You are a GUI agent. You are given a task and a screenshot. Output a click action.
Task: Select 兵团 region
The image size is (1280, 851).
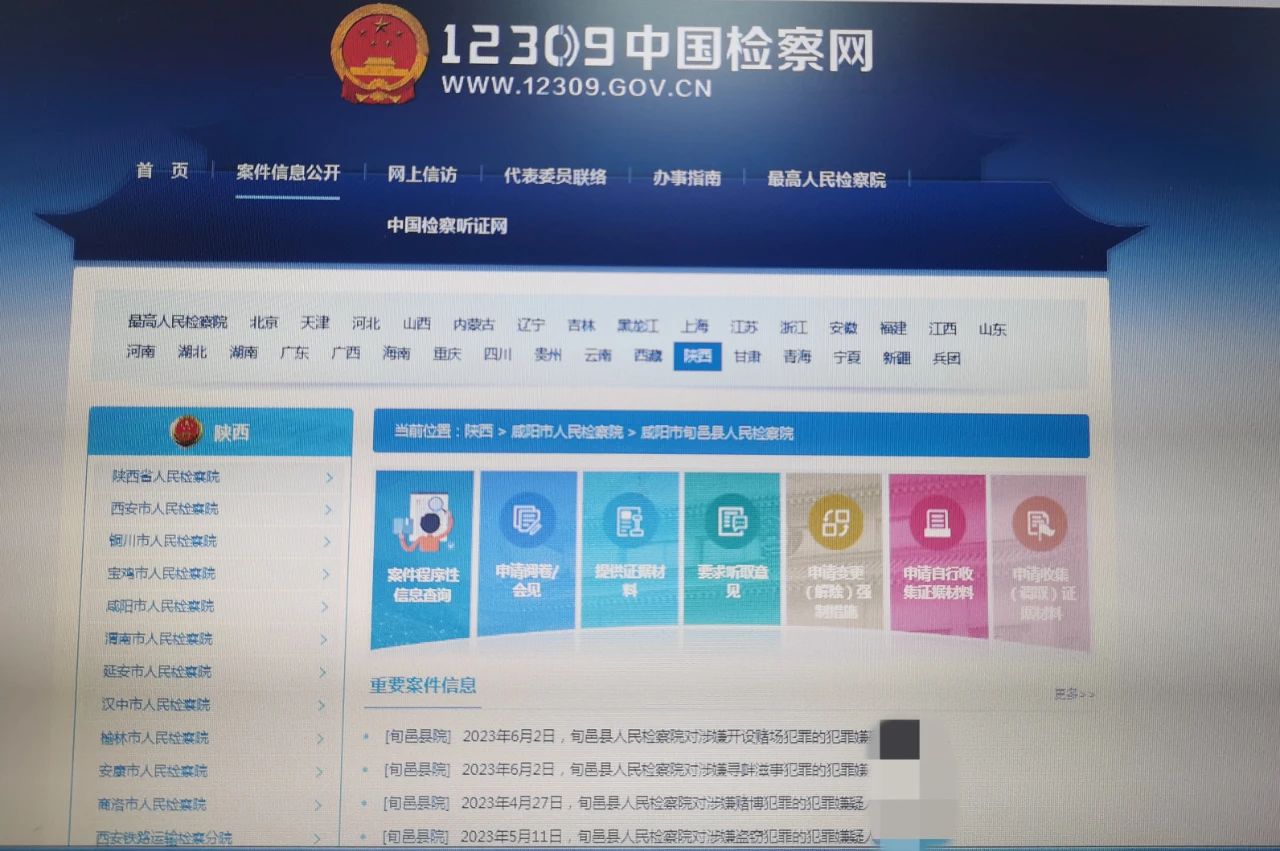point(947,357)
